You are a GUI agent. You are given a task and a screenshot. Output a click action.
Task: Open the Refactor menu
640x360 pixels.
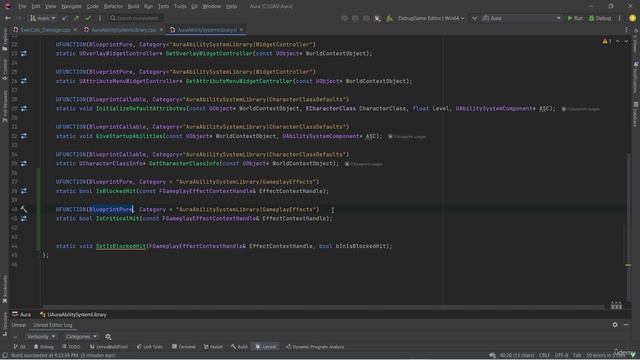click(x=113, y=7)
